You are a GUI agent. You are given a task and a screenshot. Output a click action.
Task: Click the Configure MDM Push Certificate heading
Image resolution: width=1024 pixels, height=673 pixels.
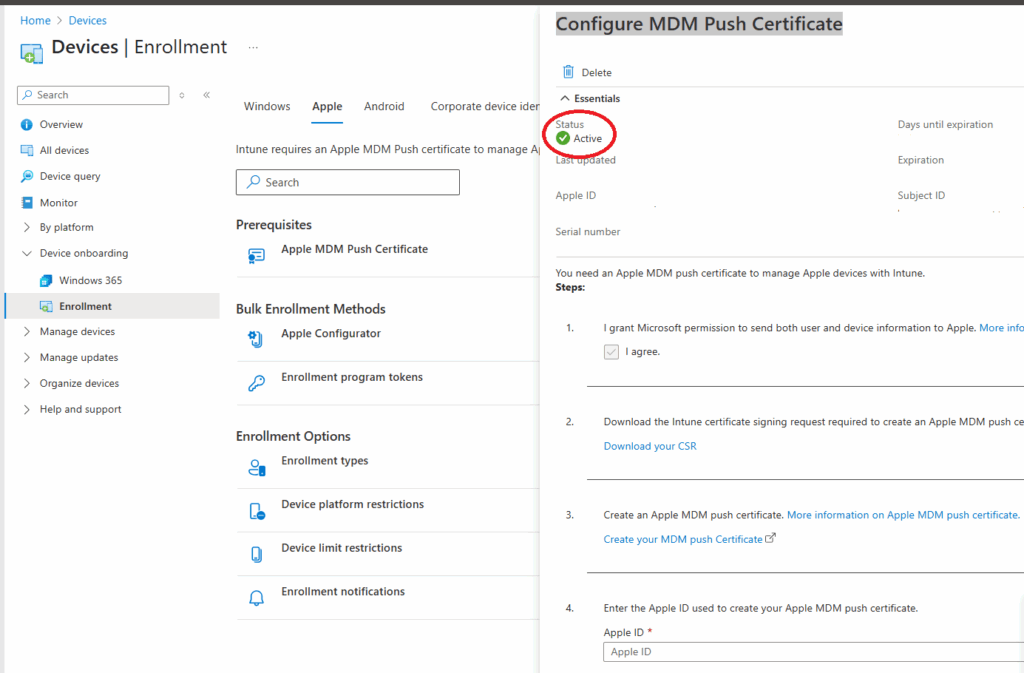[699, 24]
